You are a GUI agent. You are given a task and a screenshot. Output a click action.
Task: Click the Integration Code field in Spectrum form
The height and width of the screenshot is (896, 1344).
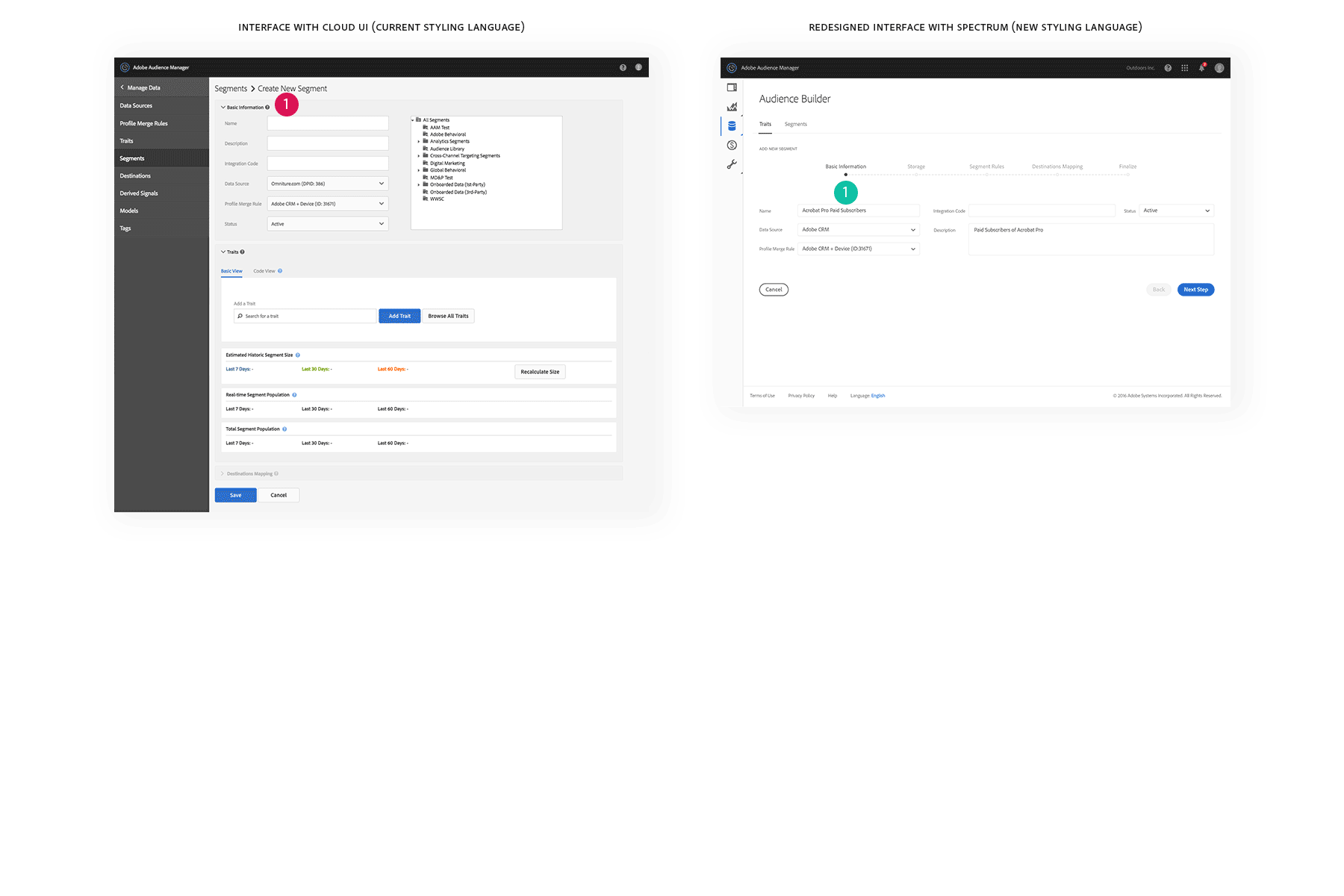point(1042,211)
